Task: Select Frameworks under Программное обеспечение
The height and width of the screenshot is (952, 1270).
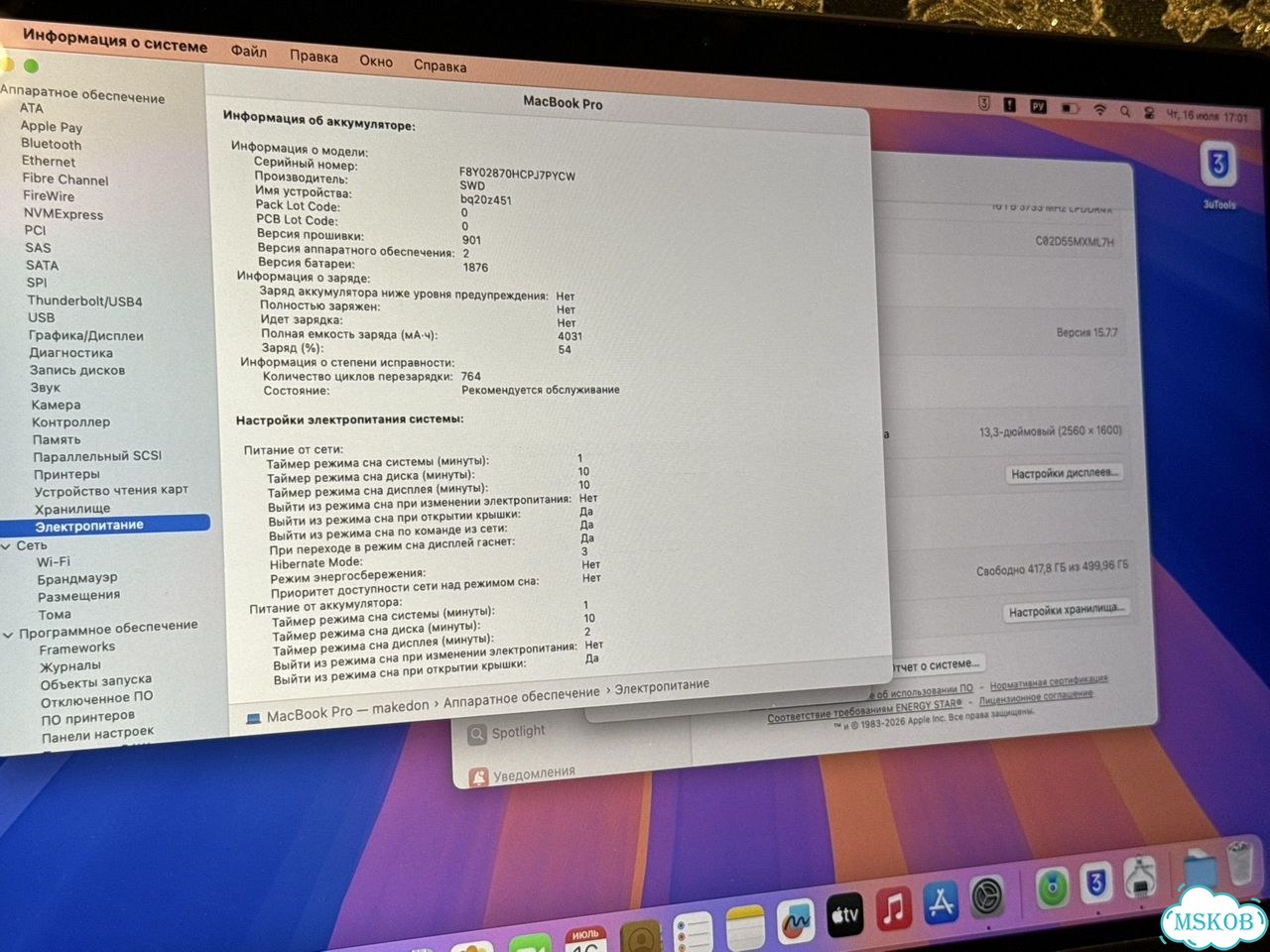Action: pos(77,650)
